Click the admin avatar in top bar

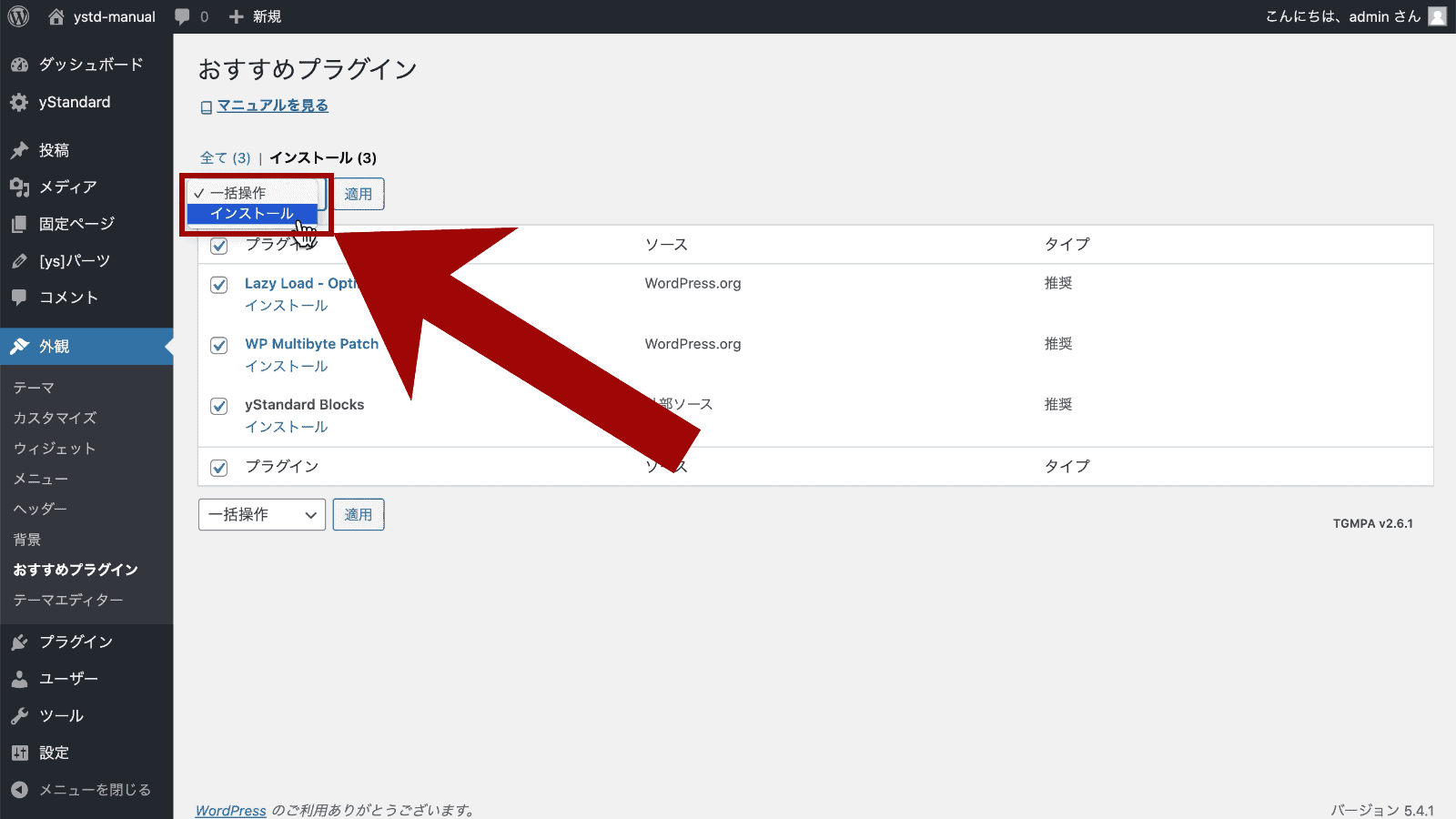1437,16
